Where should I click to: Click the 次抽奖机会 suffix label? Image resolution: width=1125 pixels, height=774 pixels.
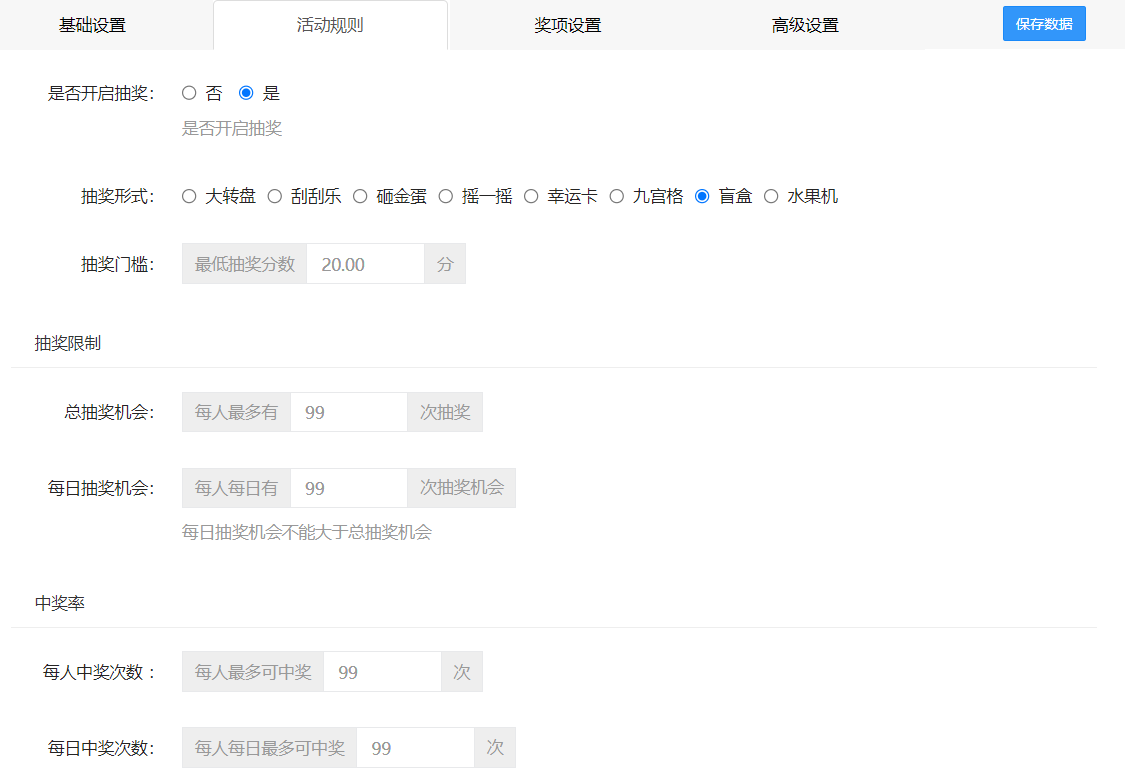pos(461,488)
